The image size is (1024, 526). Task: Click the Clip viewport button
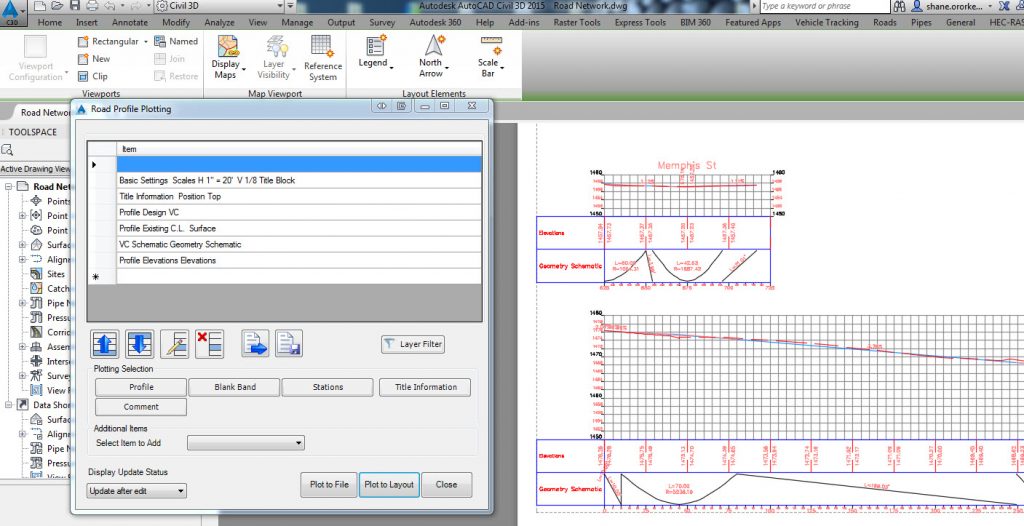click(x=92, y=76)
